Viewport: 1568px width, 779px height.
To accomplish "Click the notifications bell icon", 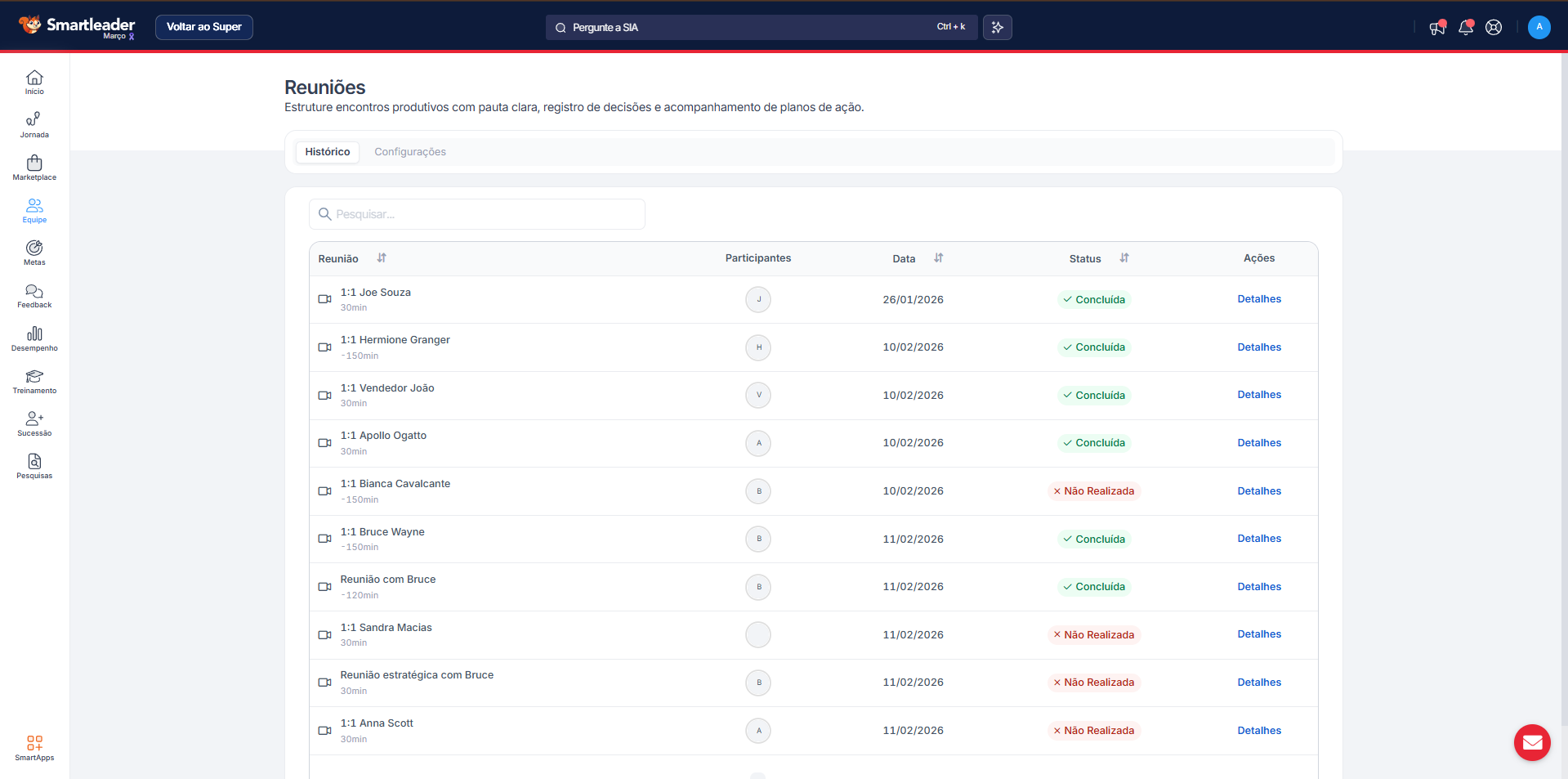I will (x=1466, y=27).
